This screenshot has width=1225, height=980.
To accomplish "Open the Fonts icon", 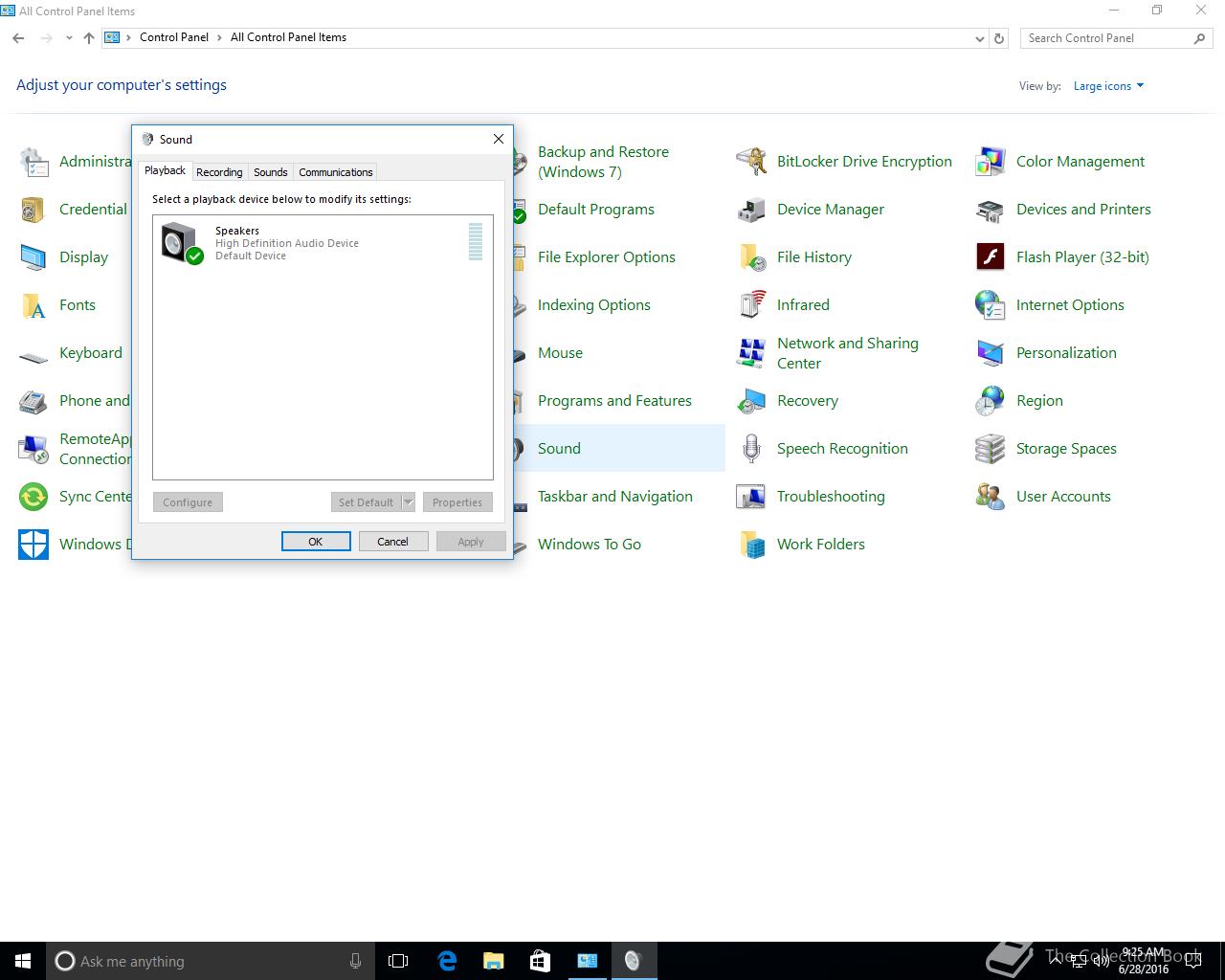I will pos(33,305).
